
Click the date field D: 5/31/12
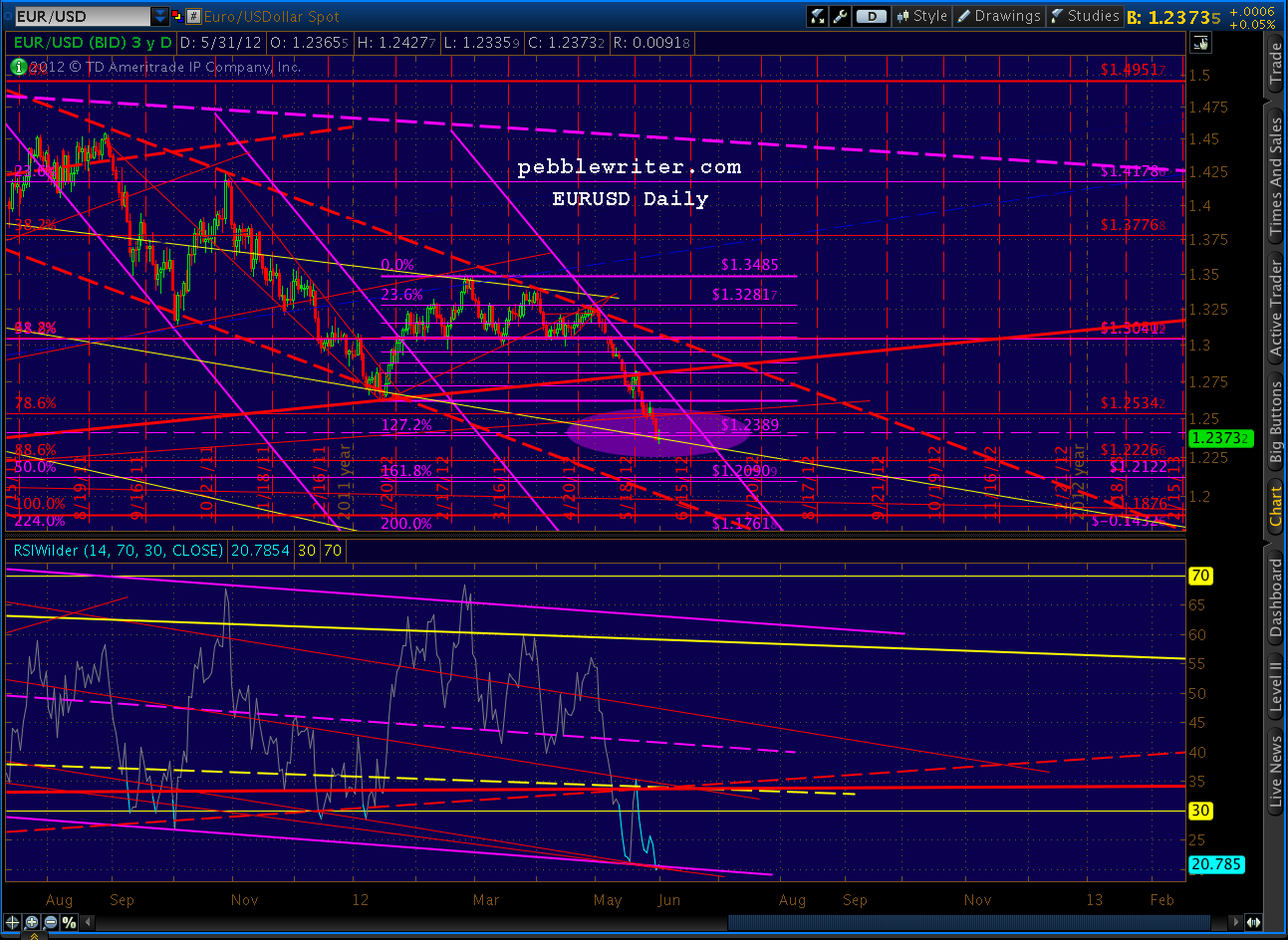click(x=220, y=43)
